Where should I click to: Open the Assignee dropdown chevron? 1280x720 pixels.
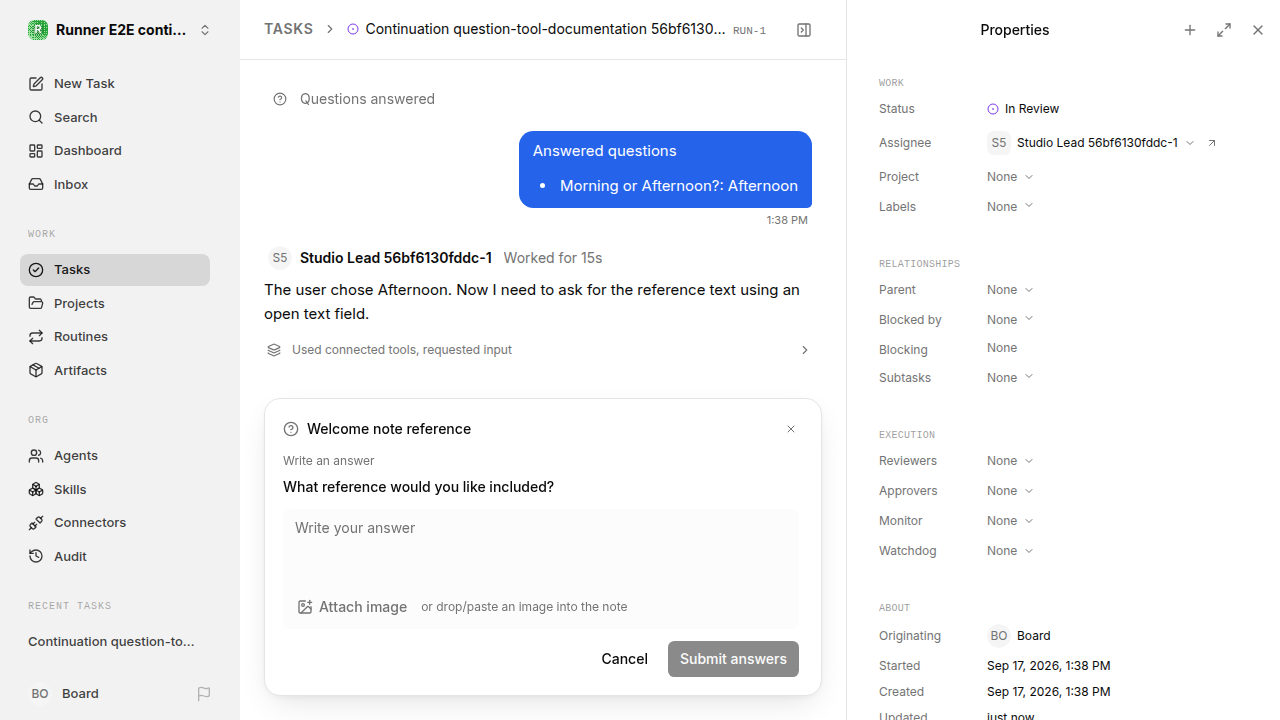[x=1190, y=143]
